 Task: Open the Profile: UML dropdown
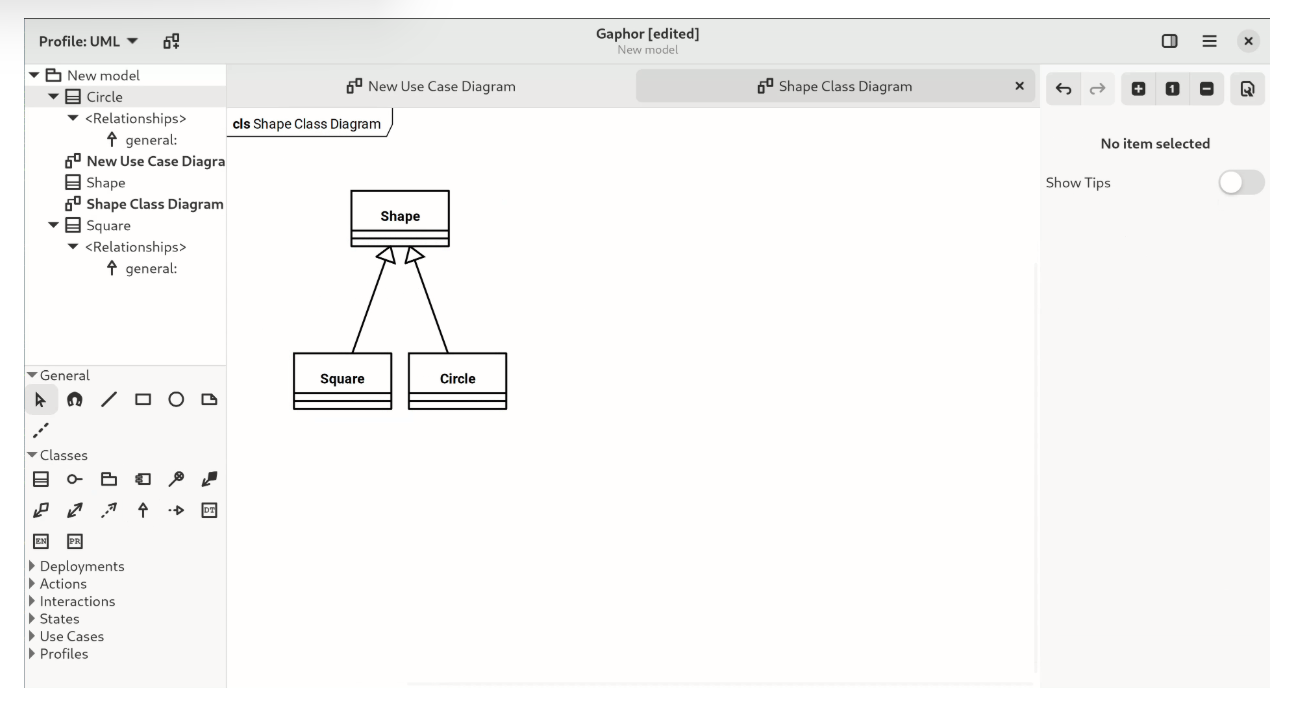pos(86,42)
